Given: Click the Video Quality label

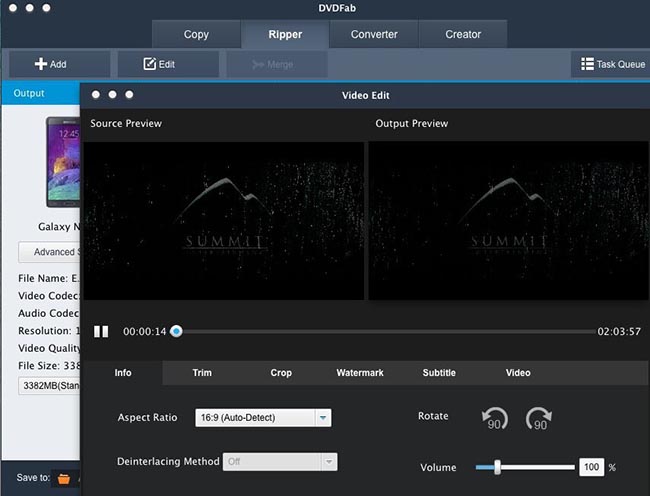Looking at the screenshot, I should coord(49,348).
